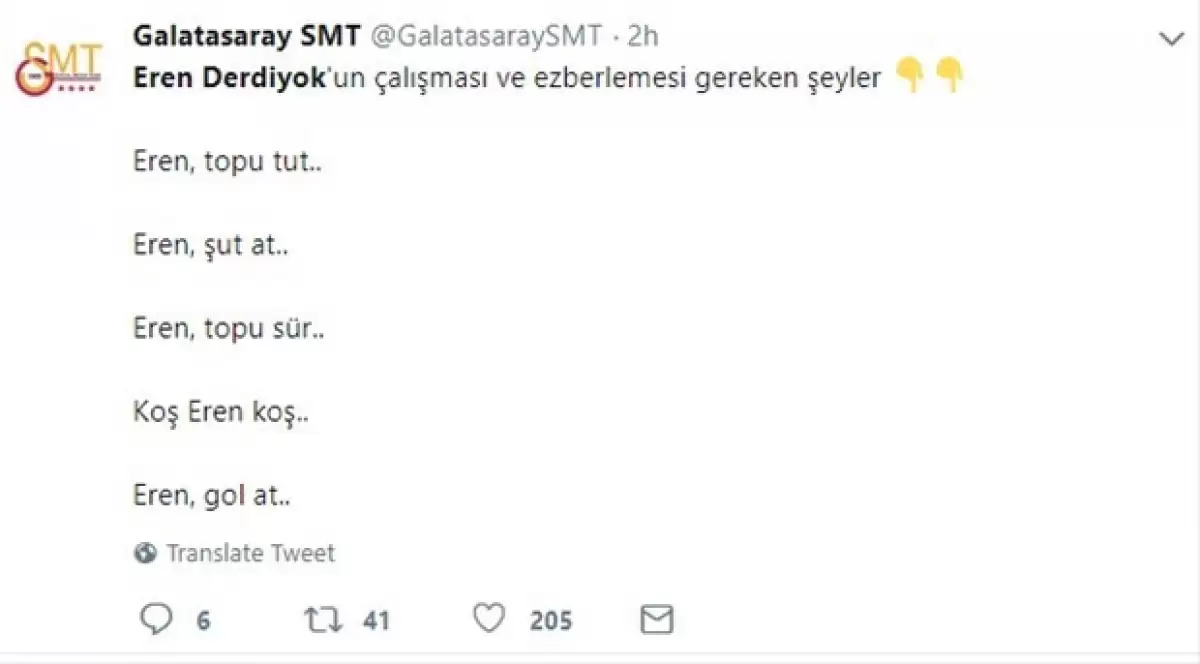Click the retweet count 41

(375, 621)
